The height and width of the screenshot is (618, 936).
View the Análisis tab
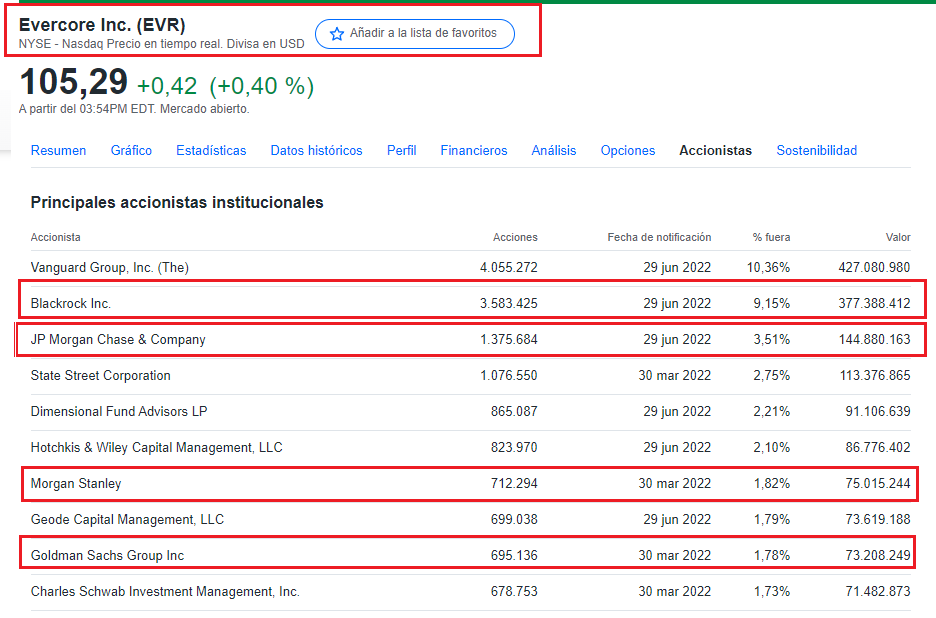pyautogui.click(x=553, y=151)
